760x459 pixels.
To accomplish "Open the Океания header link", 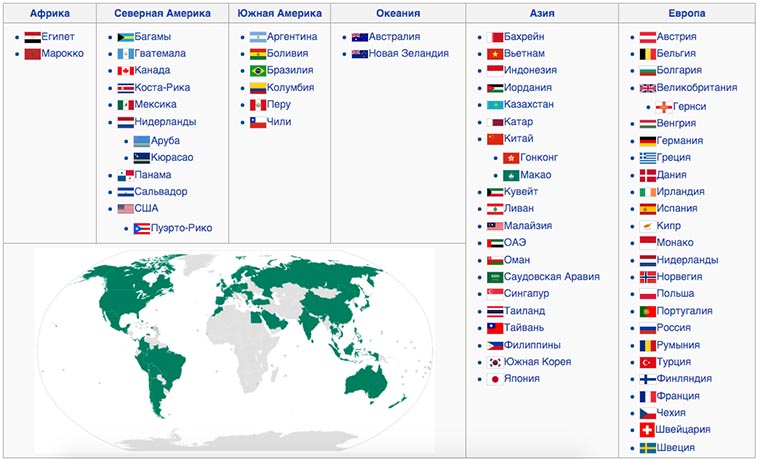I will (398, 14).
